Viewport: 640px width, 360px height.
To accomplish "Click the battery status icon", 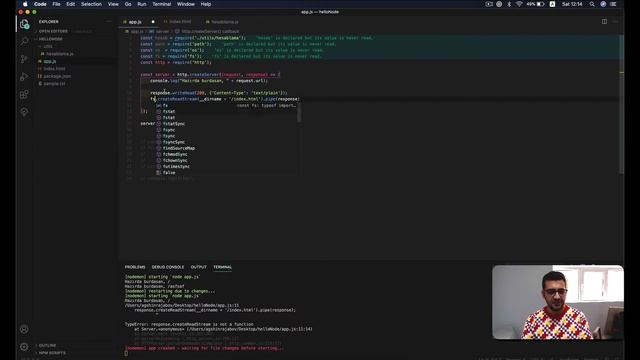I will pyautogui.click(x=540, y=4).
